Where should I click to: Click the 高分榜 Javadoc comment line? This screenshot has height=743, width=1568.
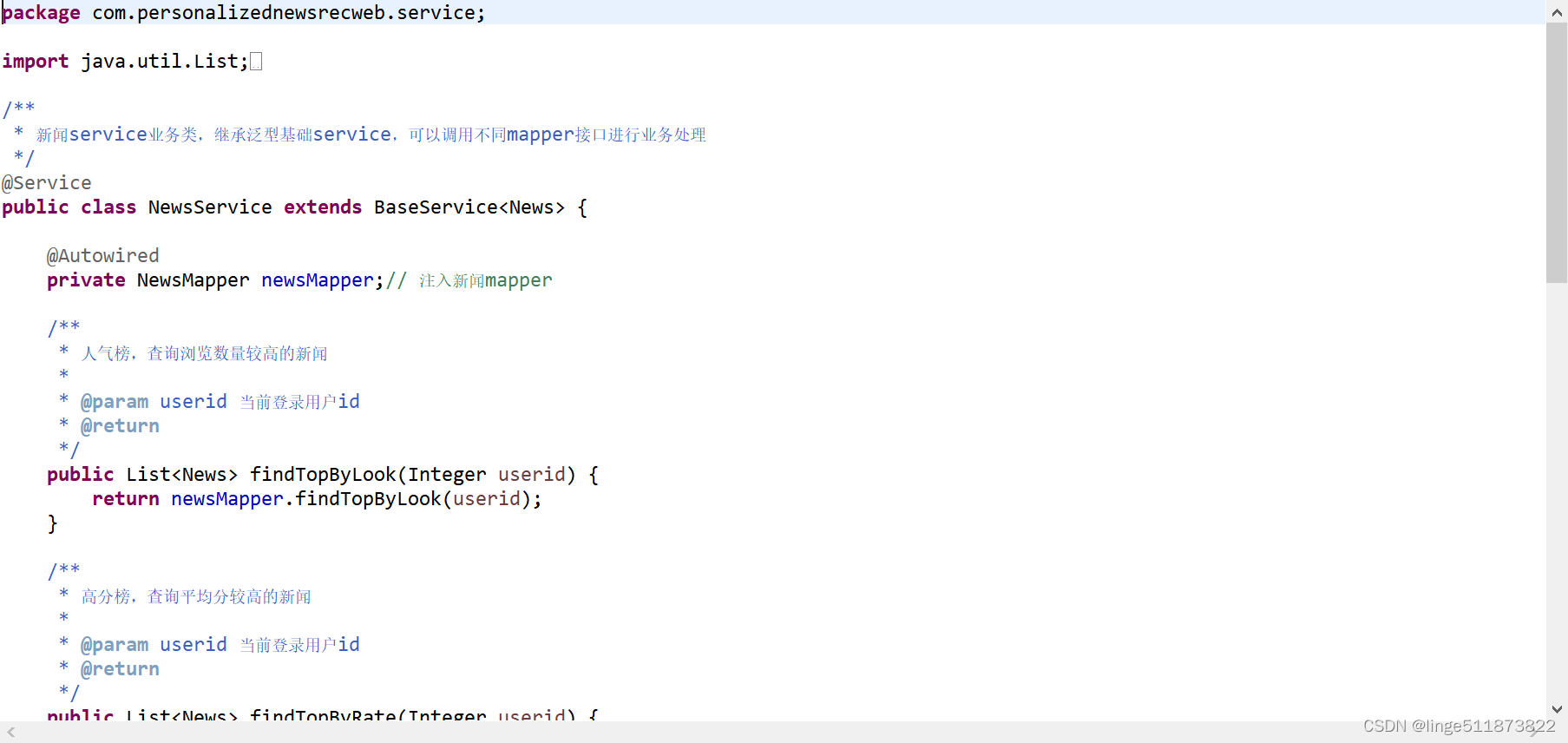(196, 596)
